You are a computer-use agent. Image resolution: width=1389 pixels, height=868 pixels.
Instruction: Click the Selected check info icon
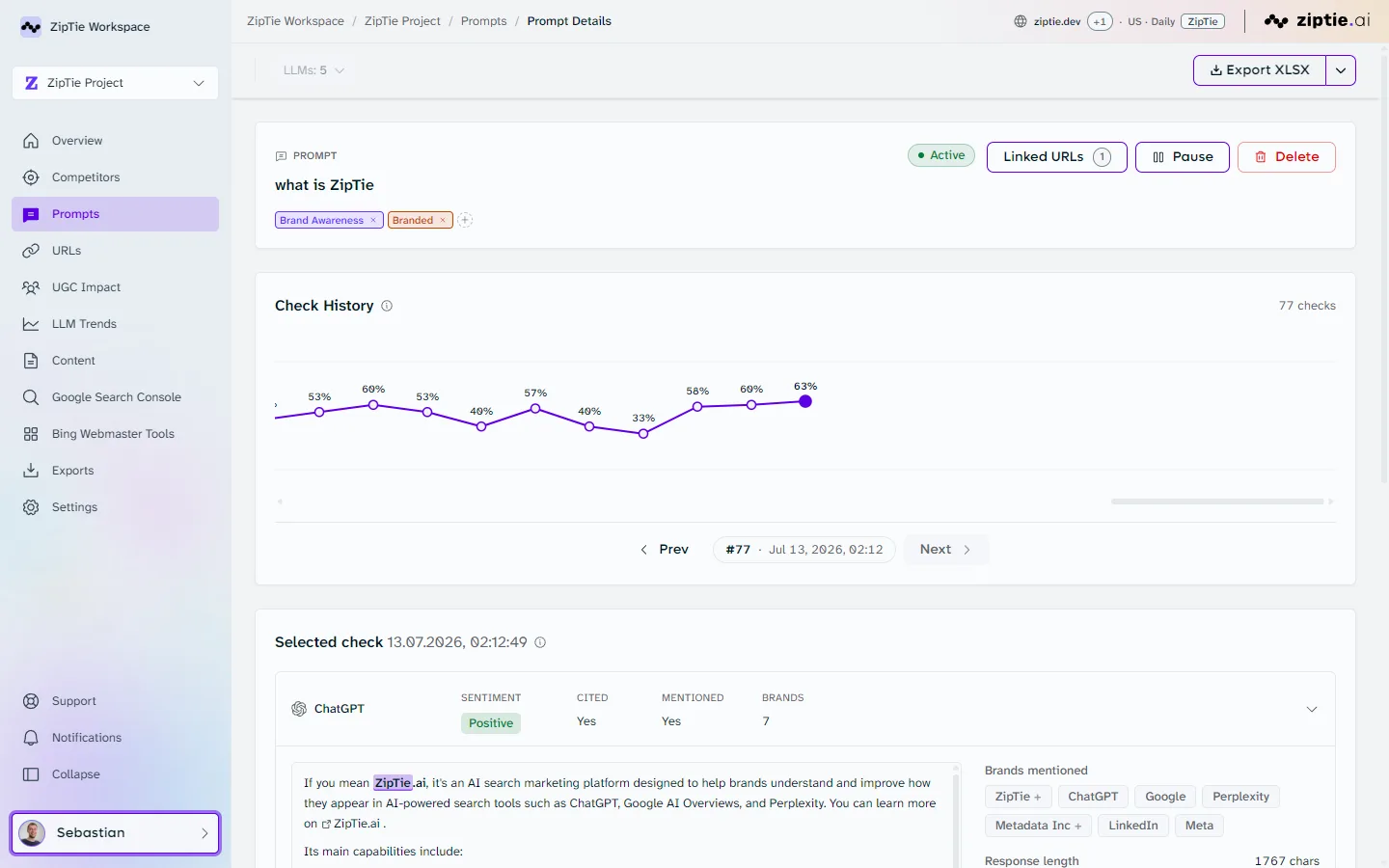point(540,642)
